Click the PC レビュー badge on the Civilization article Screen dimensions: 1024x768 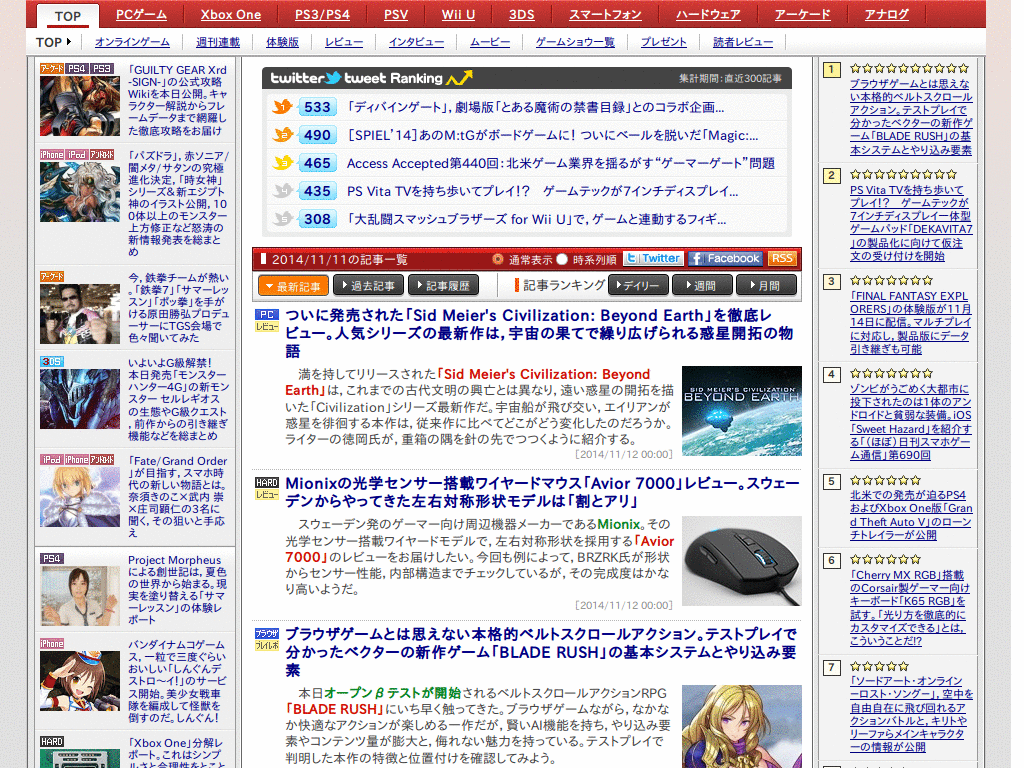(x=269, y=318)
